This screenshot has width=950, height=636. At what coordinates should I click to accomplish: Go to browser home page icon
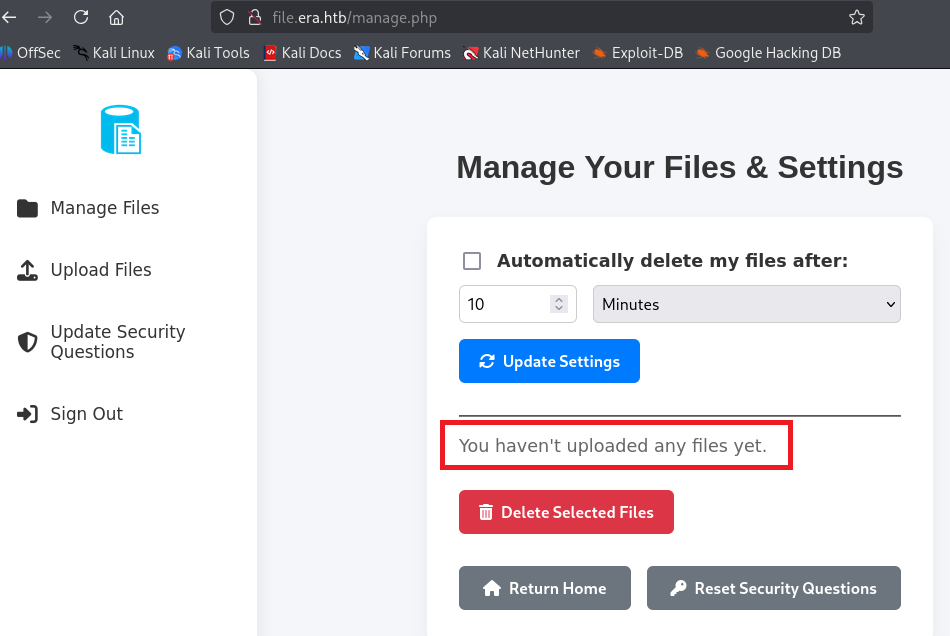[117, 17]
